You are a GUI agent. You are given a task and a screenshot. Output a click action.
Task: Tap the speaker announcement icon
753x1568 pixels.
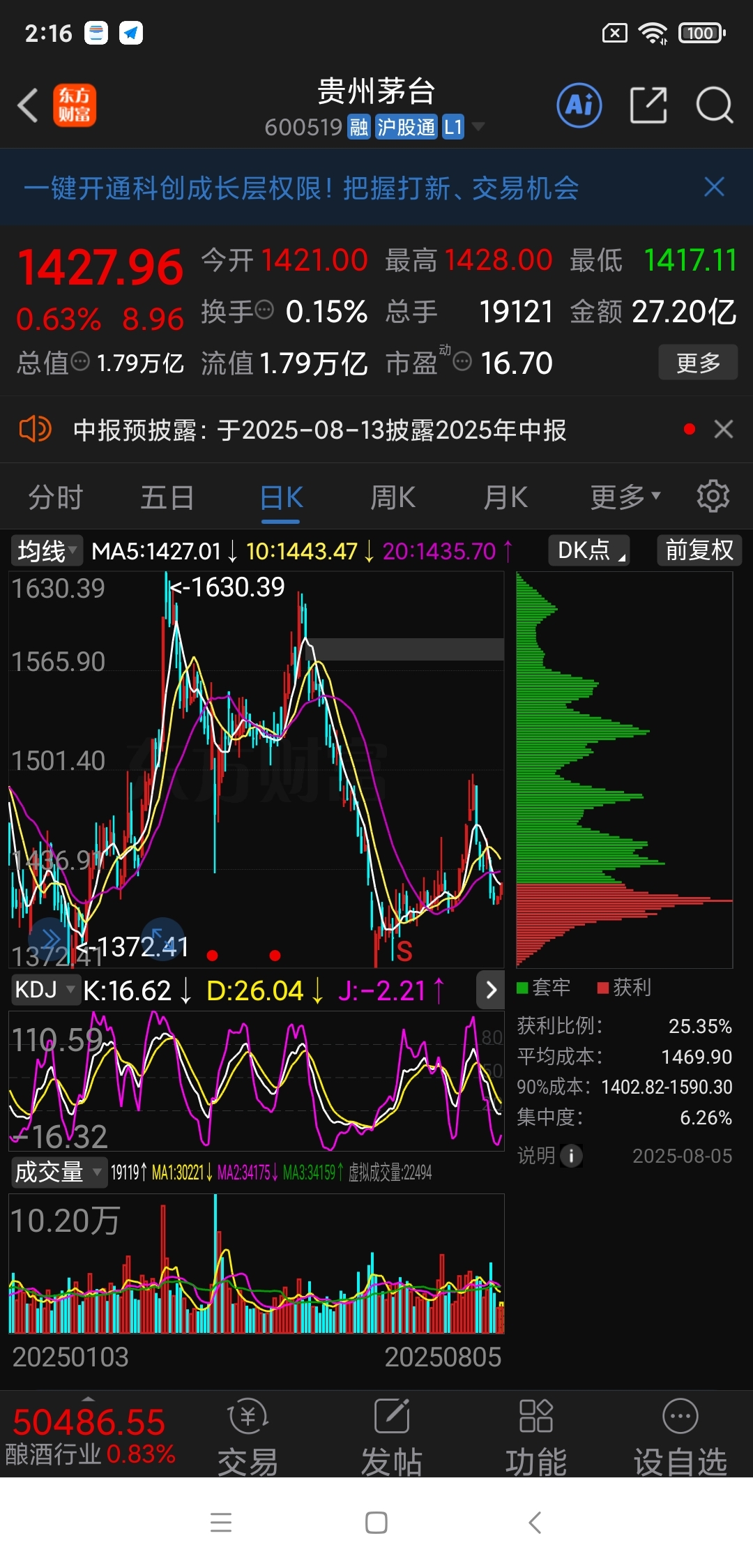pos(35,429)
